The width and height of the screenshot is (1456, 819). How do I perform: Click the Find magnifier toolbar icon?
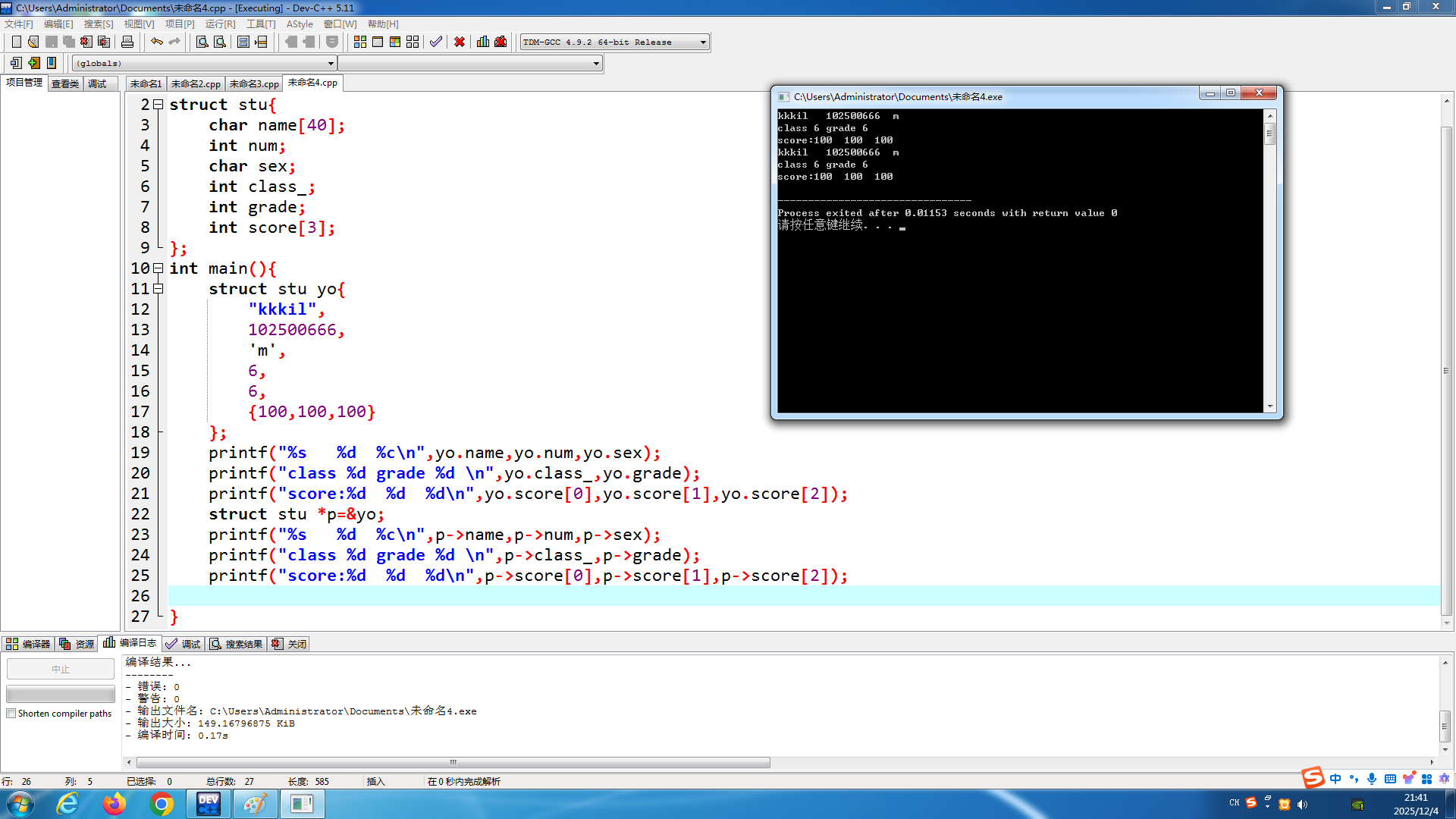coord(202,42)
